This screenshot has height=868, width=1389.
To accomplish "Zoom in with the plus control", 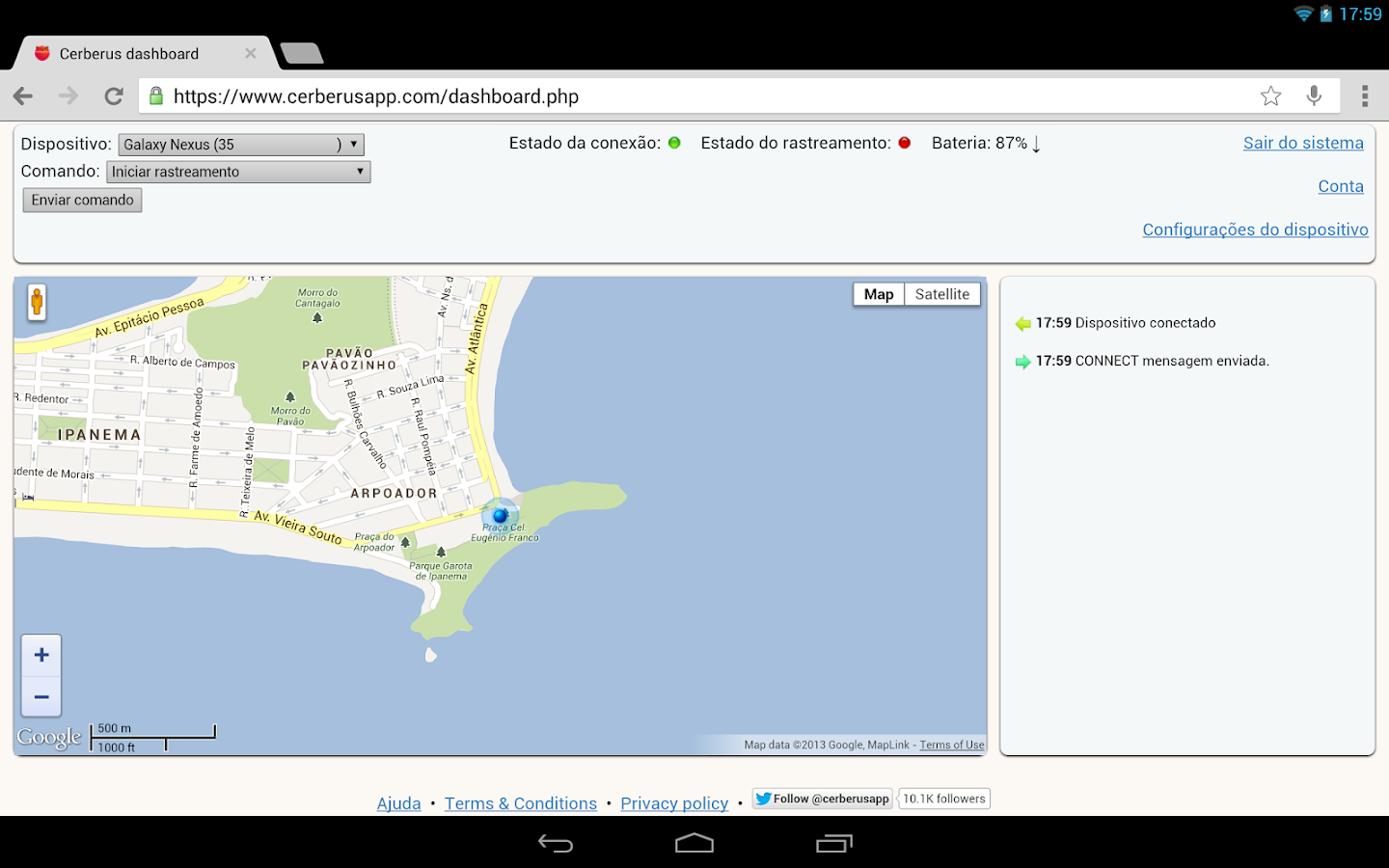I will (x=41, y=653).
